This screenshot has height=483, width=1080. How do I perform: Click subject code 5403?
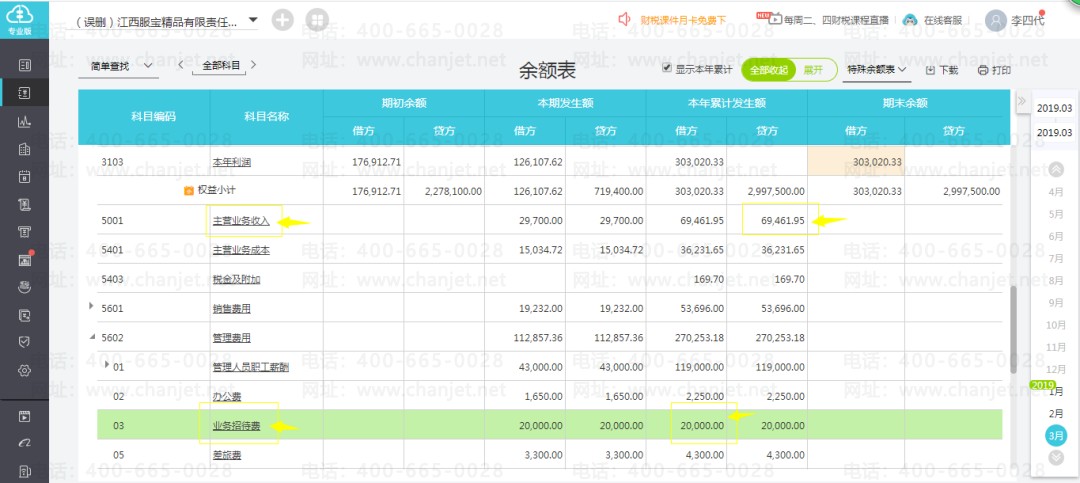112,280
